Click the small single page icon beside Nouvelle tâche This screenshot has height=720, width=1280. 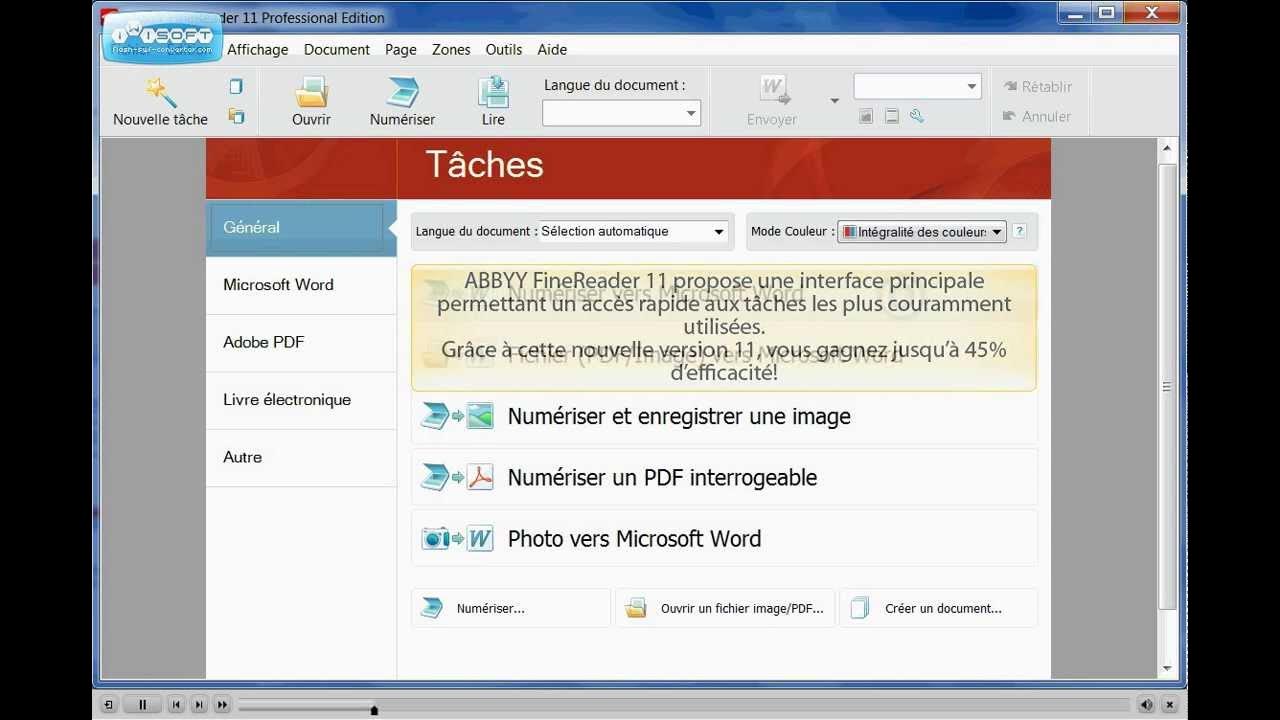coord(236,87)
